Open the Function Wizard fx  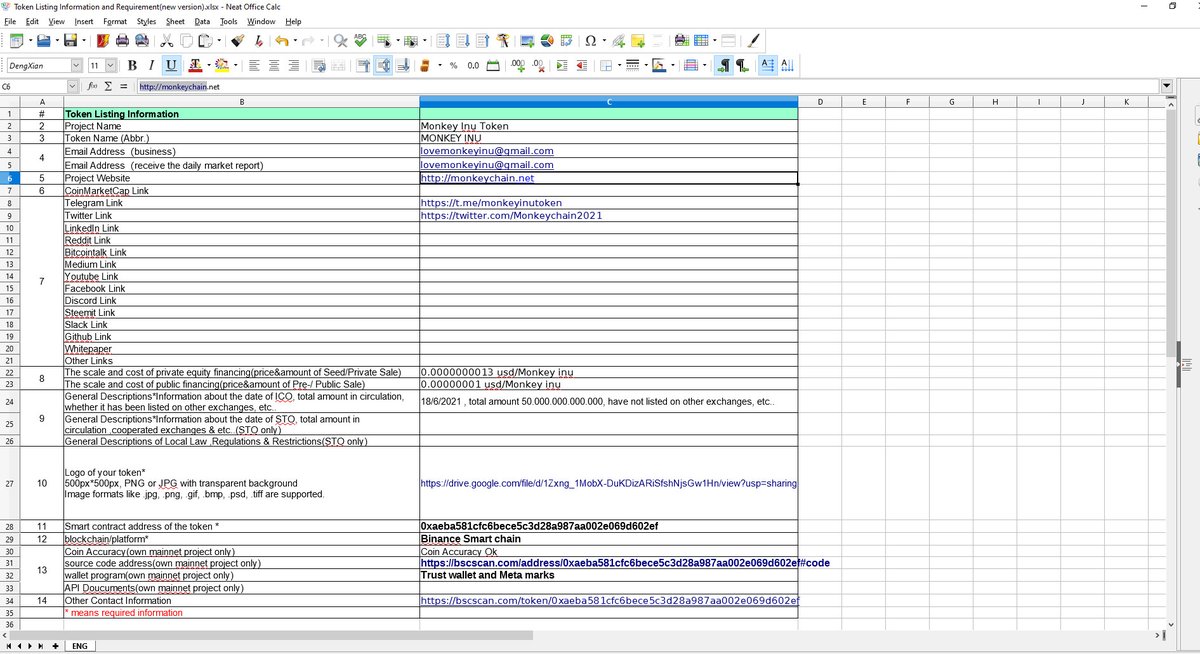92,87
